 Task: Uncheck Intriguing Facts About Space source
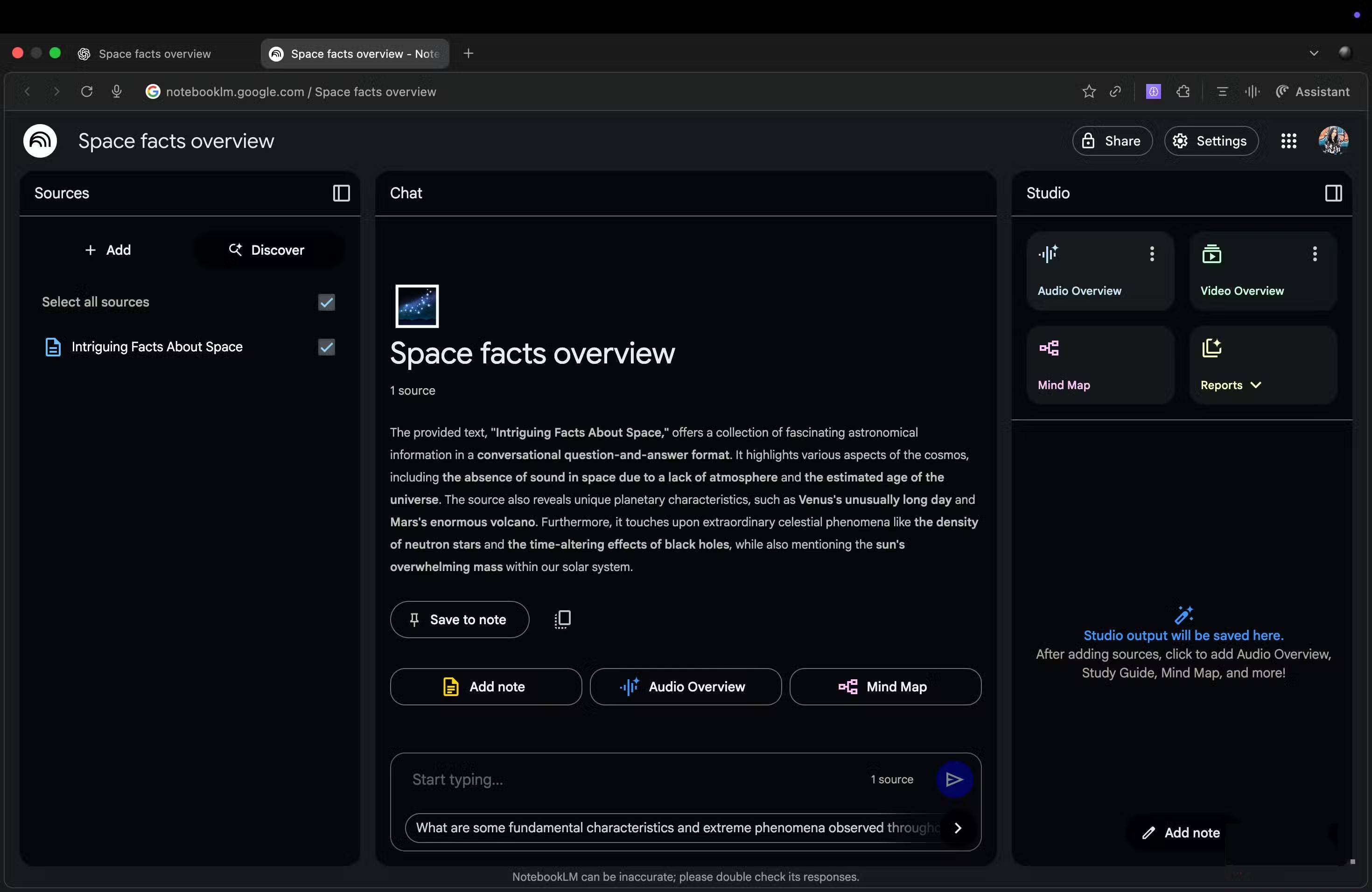[x=326, y=347]
